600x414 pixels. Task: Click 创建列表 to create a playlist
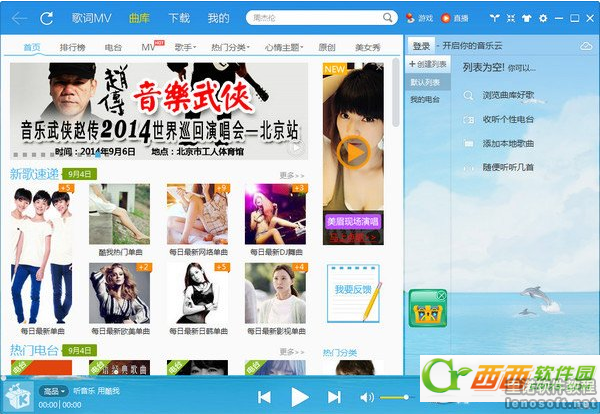428,64
